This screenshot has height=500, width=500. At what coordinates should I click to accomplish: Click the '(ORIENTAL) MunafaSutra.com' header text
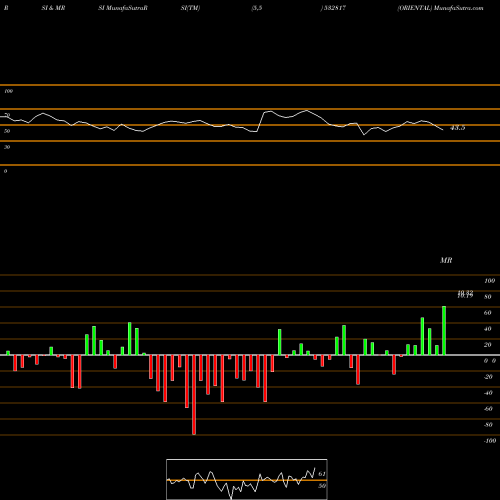(x=440, y=8)
